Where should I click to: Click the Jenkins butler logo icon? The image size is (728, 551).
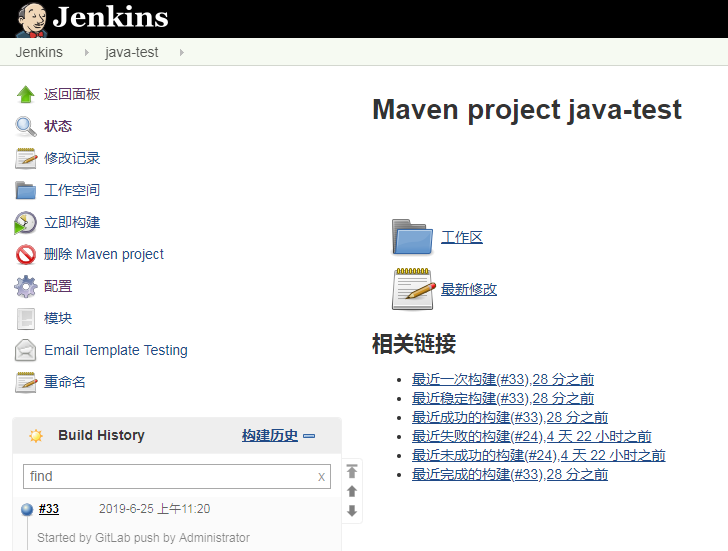click(31, 19)
